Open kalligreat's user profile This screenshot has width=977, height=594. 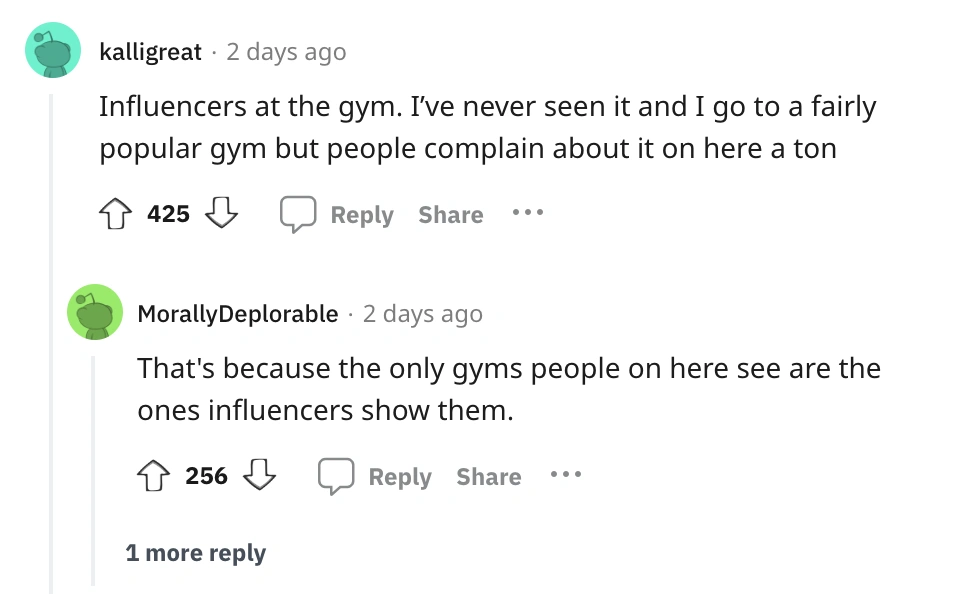(x=151, y=51)
